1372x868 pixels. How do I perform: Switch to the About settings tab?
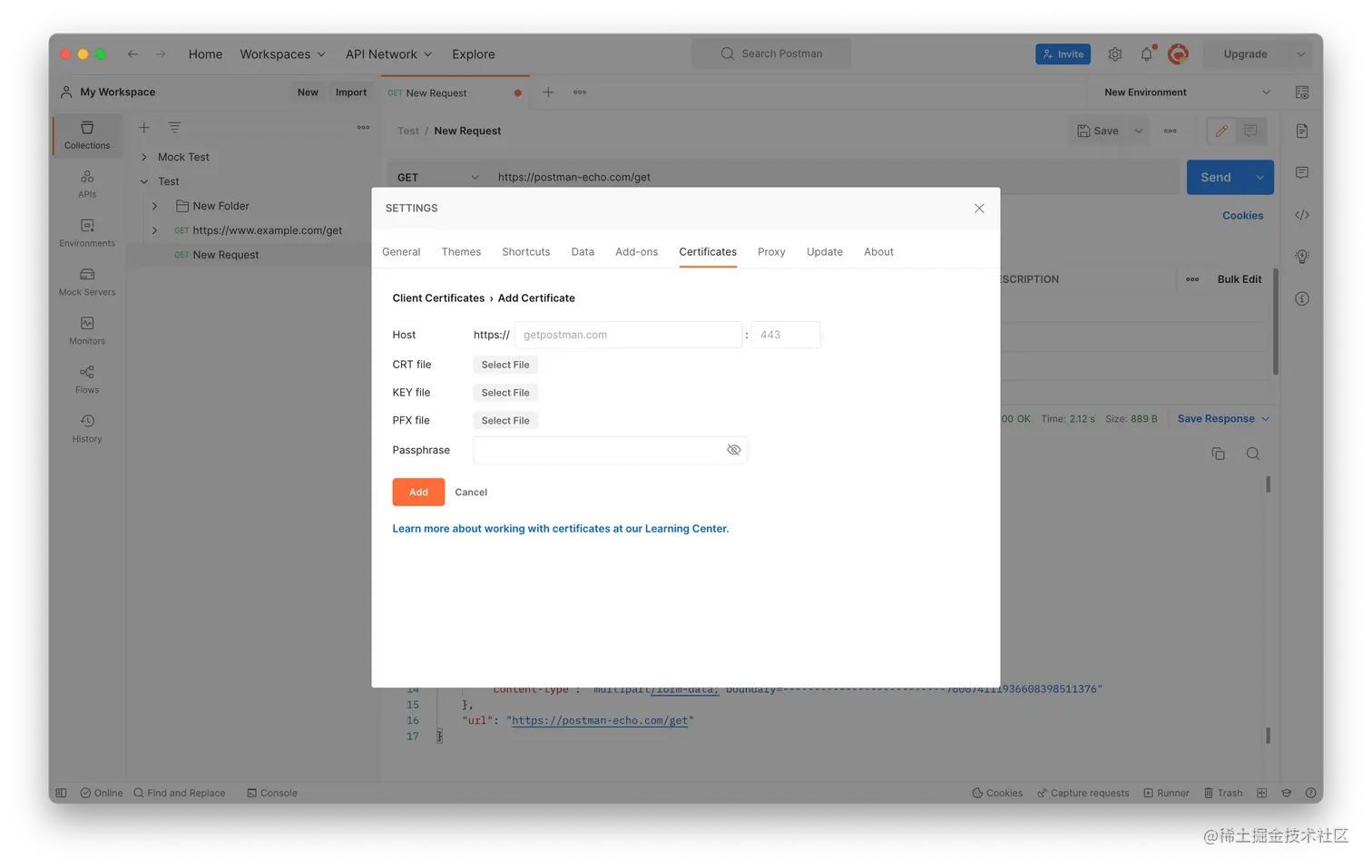tap(878, 252)
